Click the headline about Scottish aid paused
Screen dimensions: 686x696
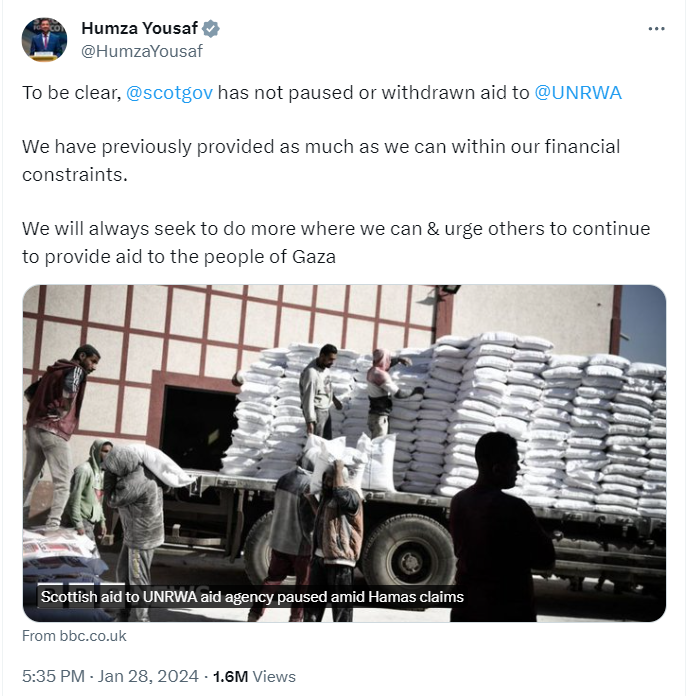[x=252, y=597]
